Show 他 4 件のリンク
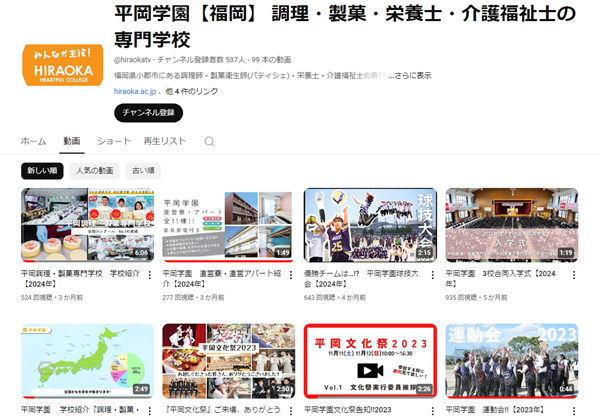 [192, 91]
